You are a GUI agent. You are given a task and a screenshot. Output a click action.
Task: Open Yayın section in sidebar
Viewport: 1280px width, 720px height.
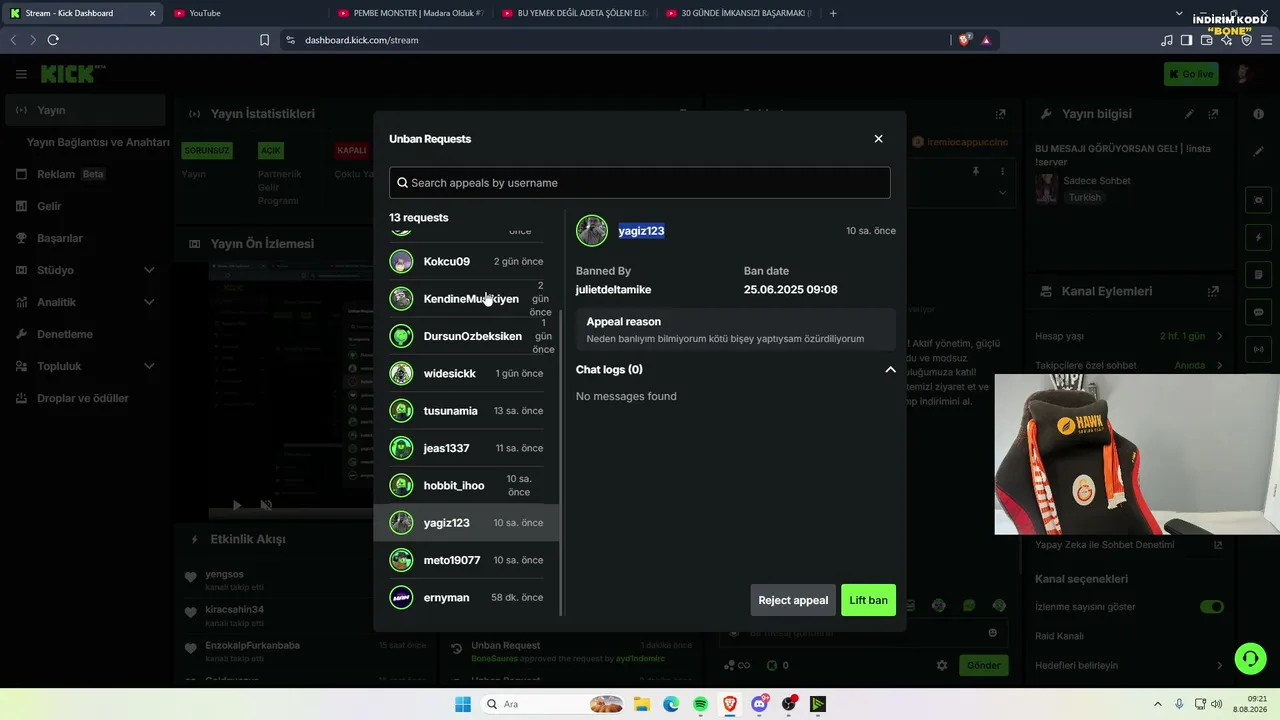tap(85, 110)
